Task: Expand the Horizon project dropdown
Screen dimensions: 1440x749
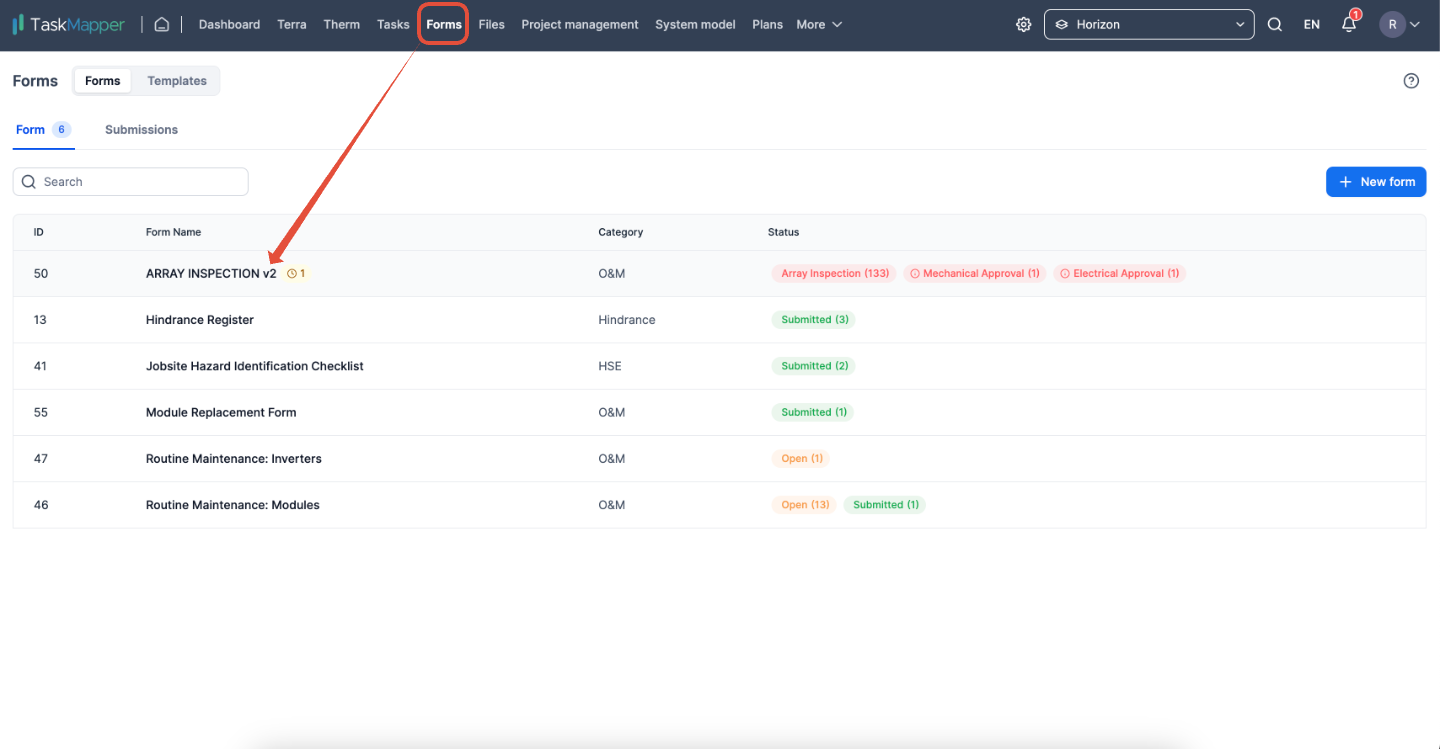Action: click(x=1149, y=25)
